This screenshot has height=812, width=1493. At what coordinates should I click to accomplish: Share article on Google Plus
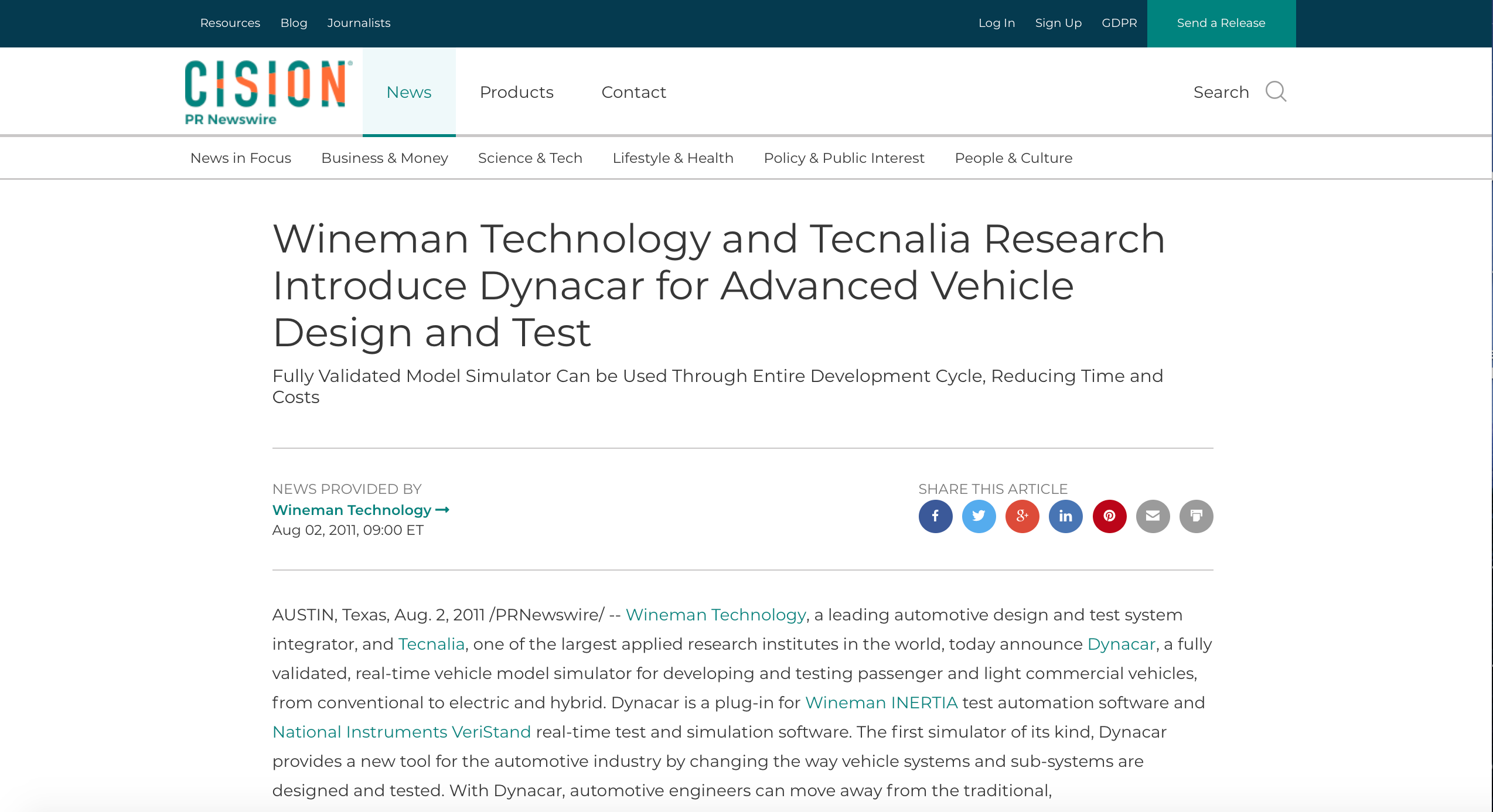[x=1022, y=516]
